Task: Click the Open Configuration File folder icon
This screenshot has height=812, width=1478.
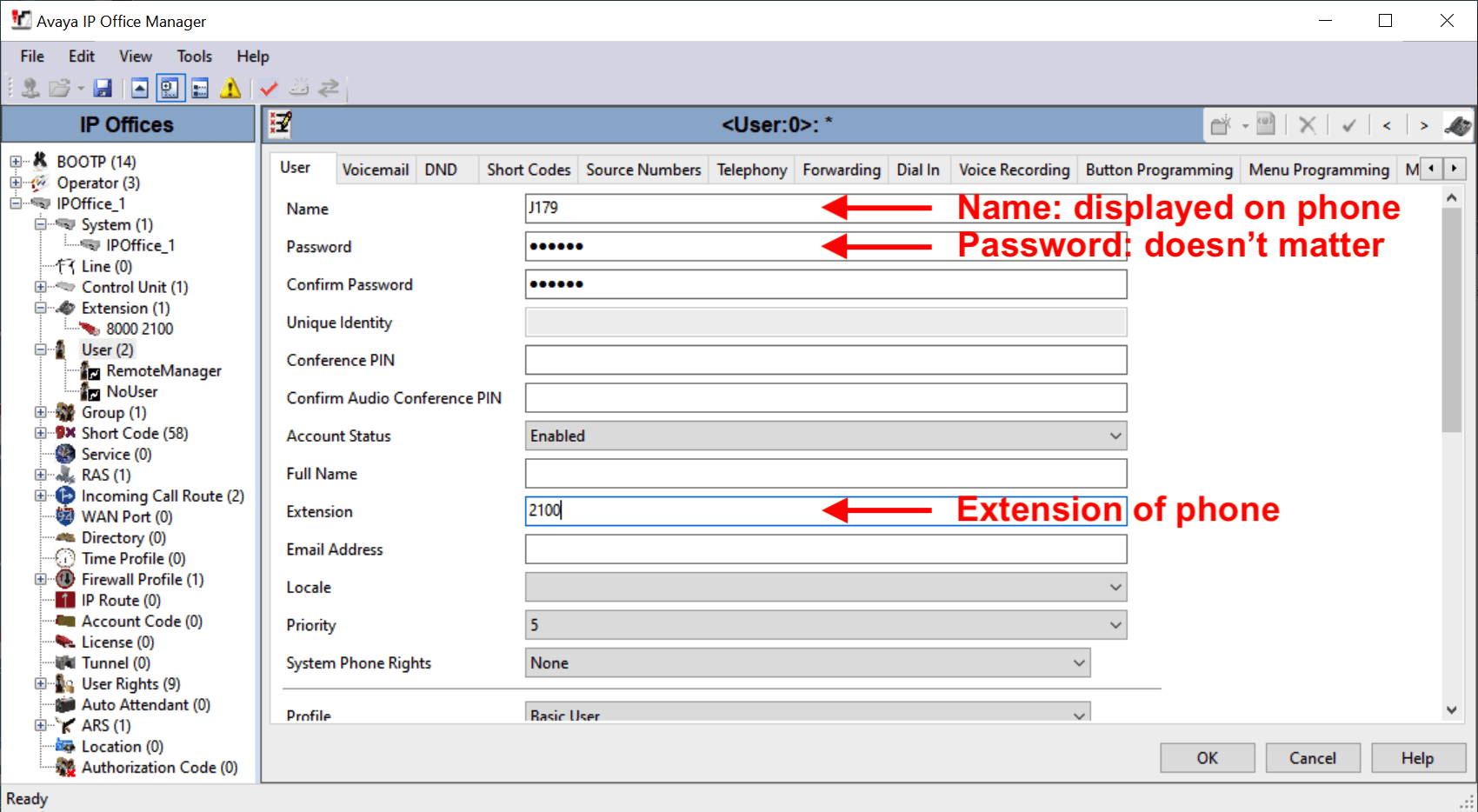Action: [x=59, y=88]
